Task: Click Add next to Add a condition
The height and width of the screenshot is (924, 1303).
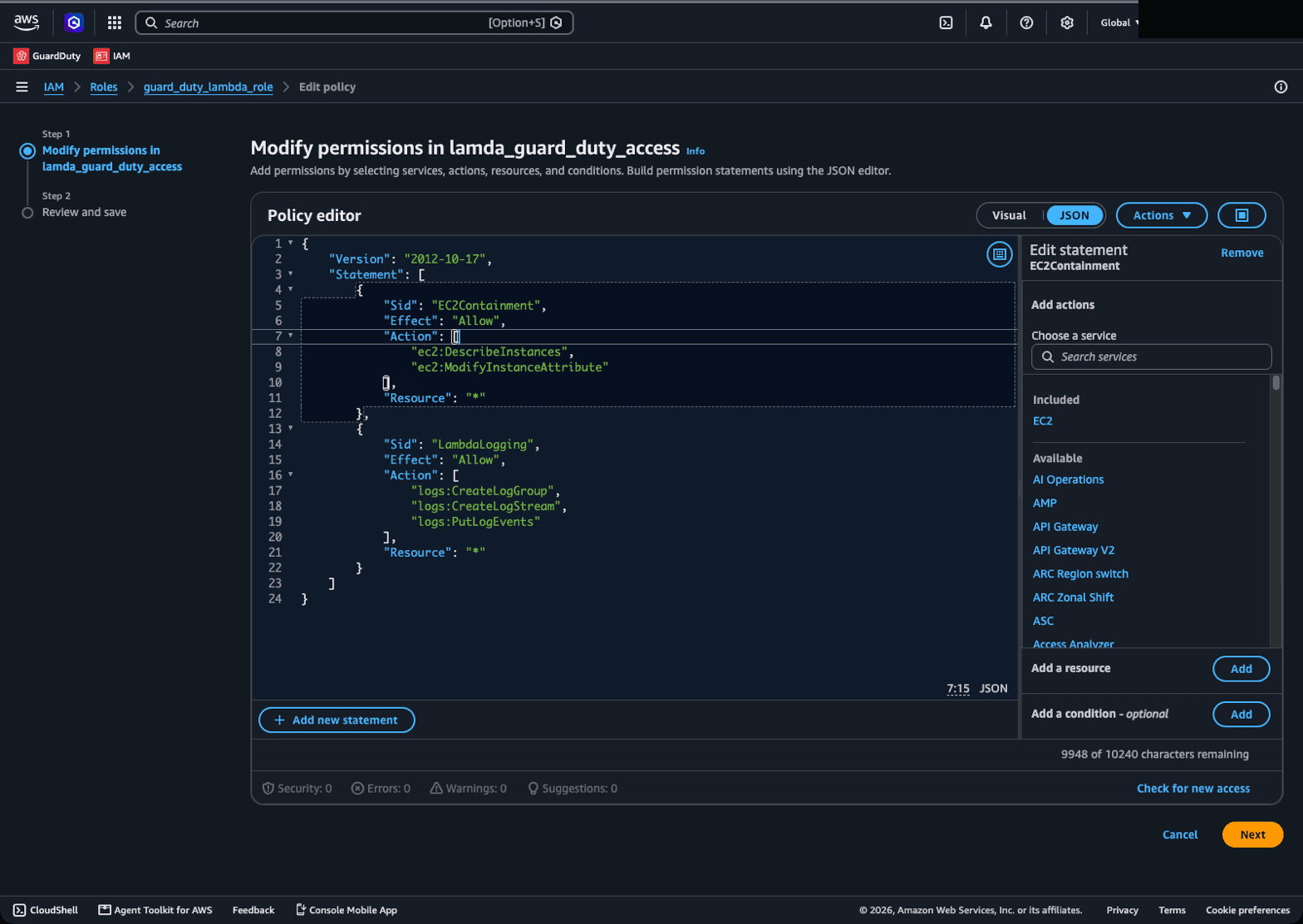Action: click(x=1241, y=715)
